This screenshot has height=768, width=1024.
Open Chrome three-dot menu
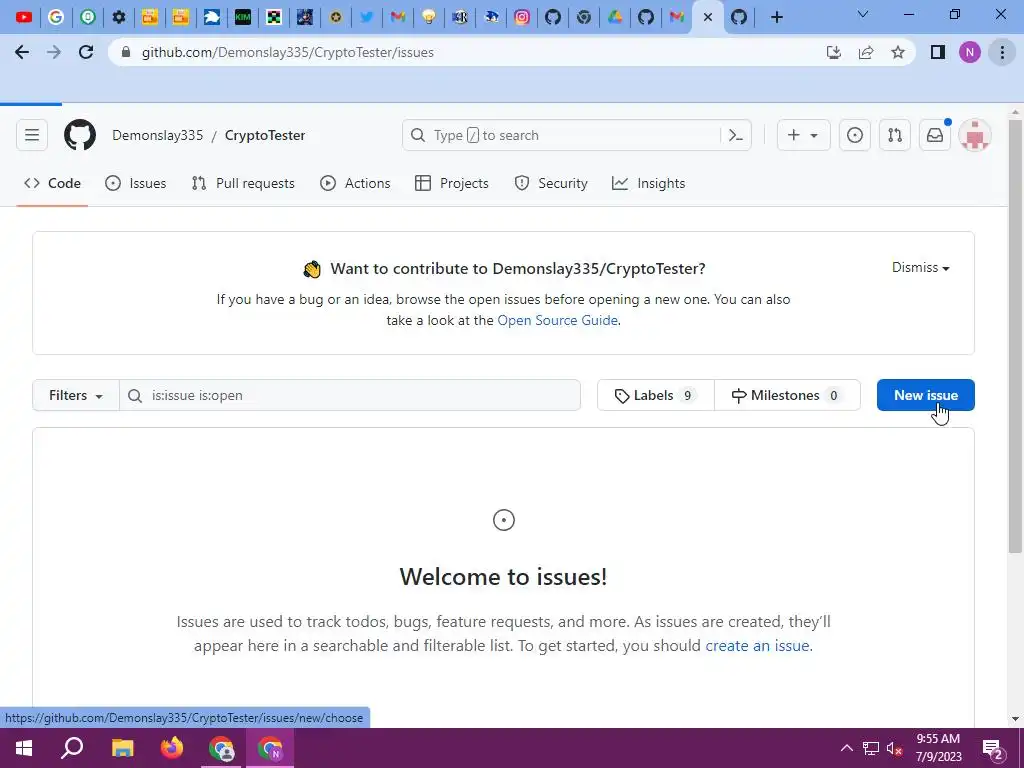pyautogui.click(x=1002, y=52)
